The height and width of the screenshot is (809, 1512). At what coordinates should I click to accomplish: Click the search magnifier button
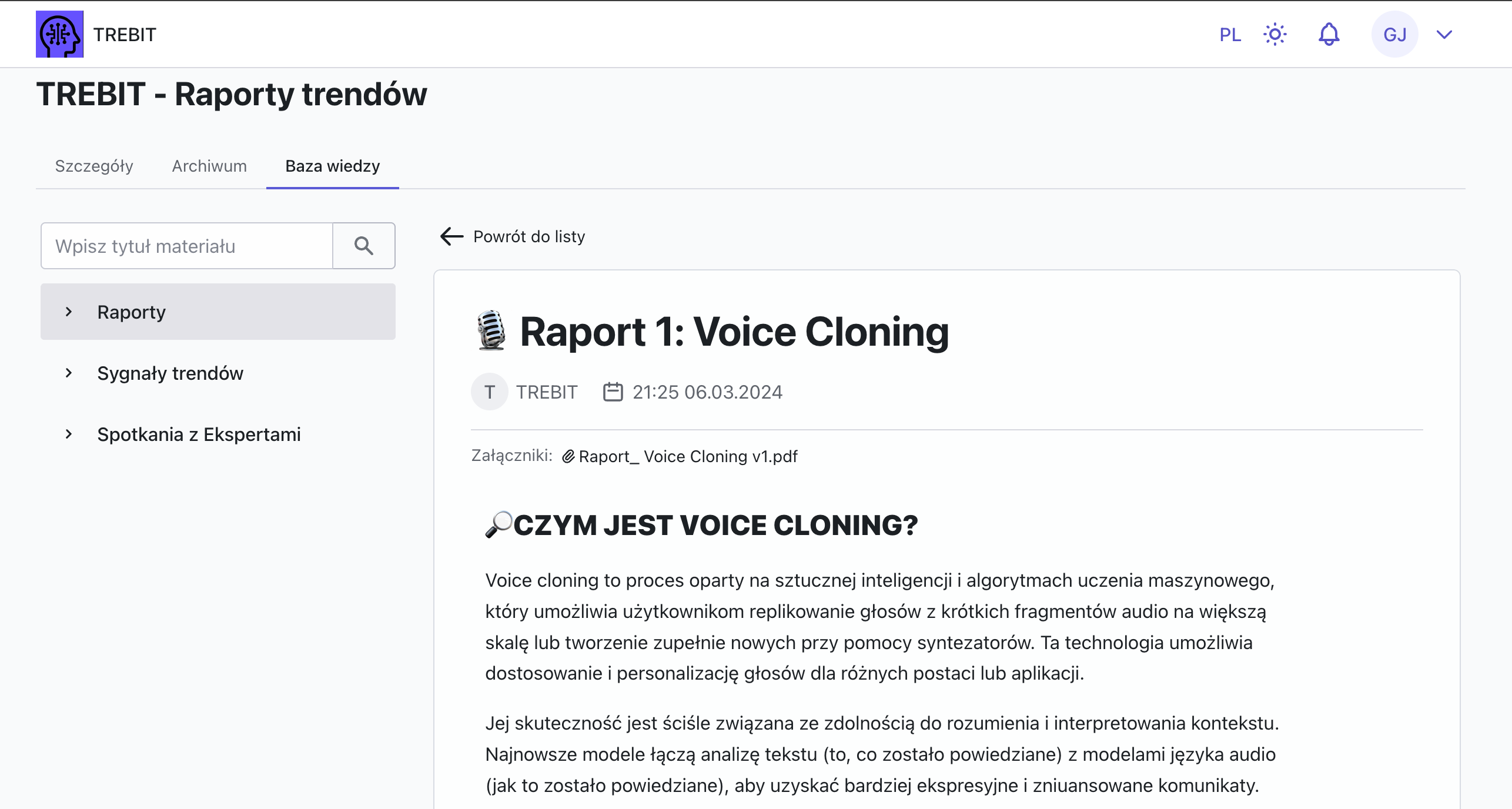[364, 246]
